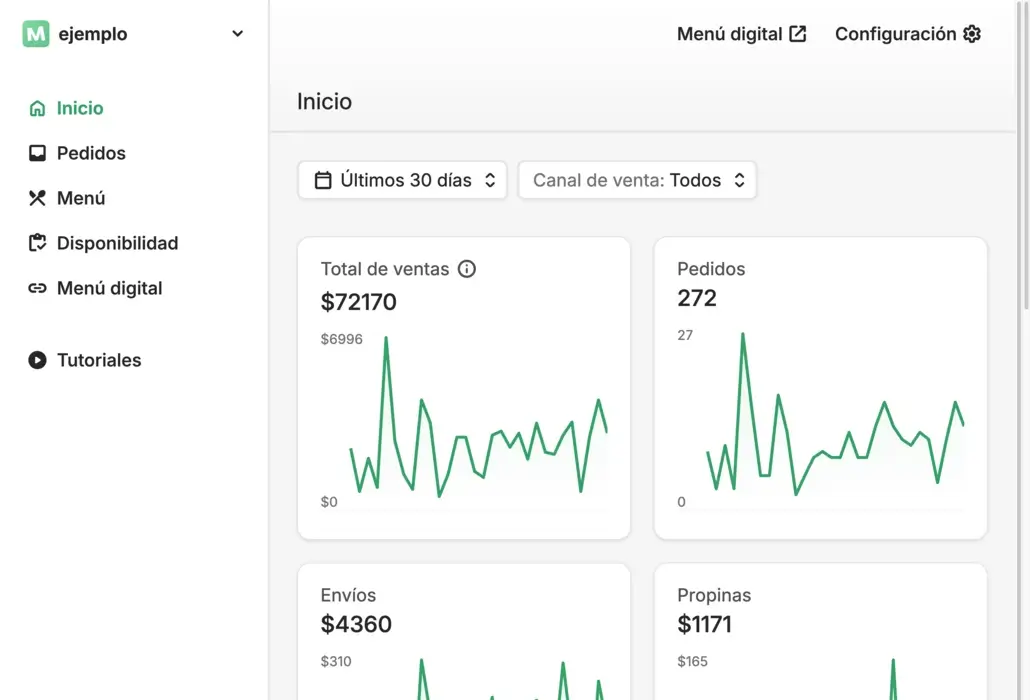Open the Canal de venta filter dropdown

pyautogui.click(x=637, y=180)
